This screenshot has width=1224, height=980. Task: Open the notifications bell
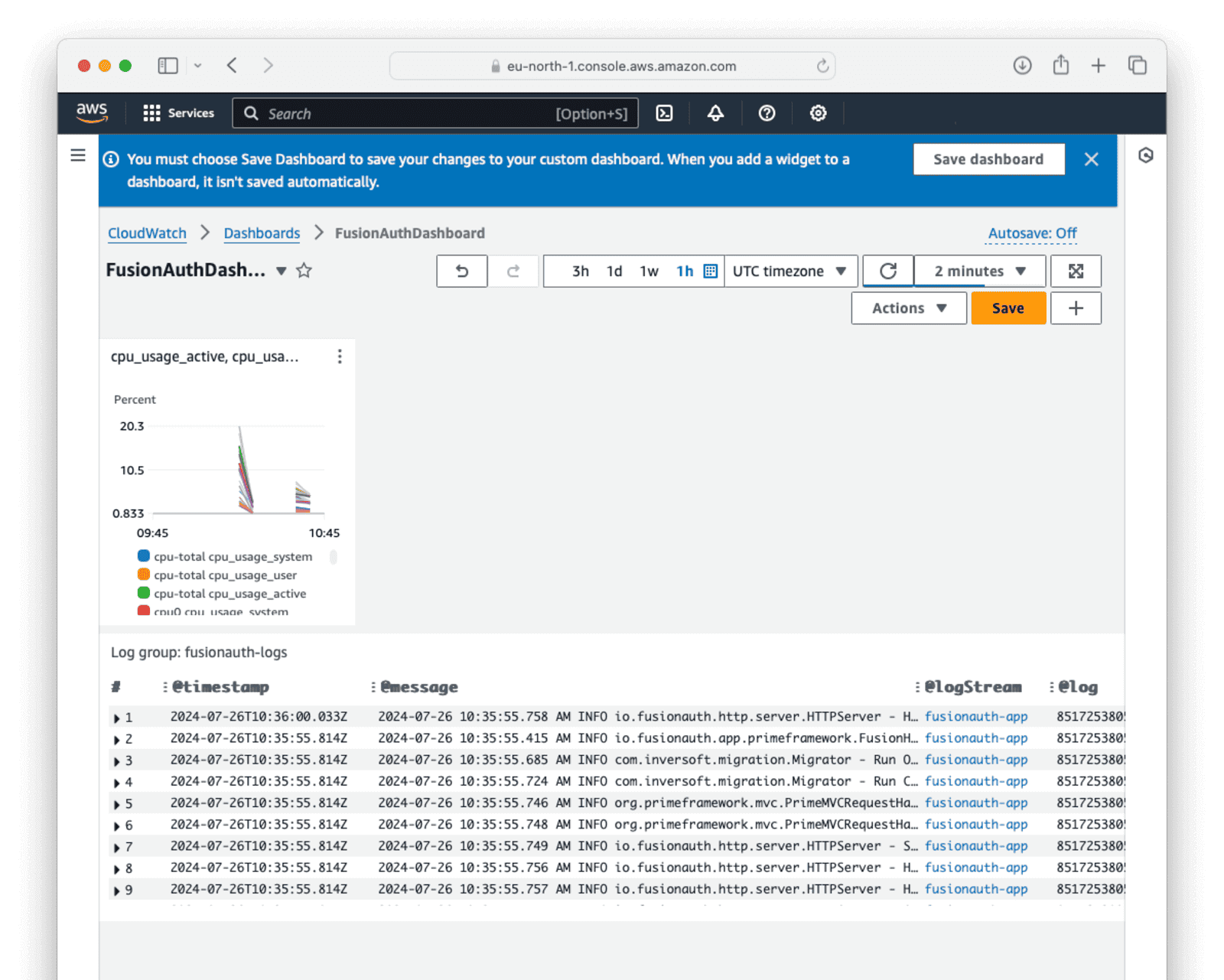point(715,113)
